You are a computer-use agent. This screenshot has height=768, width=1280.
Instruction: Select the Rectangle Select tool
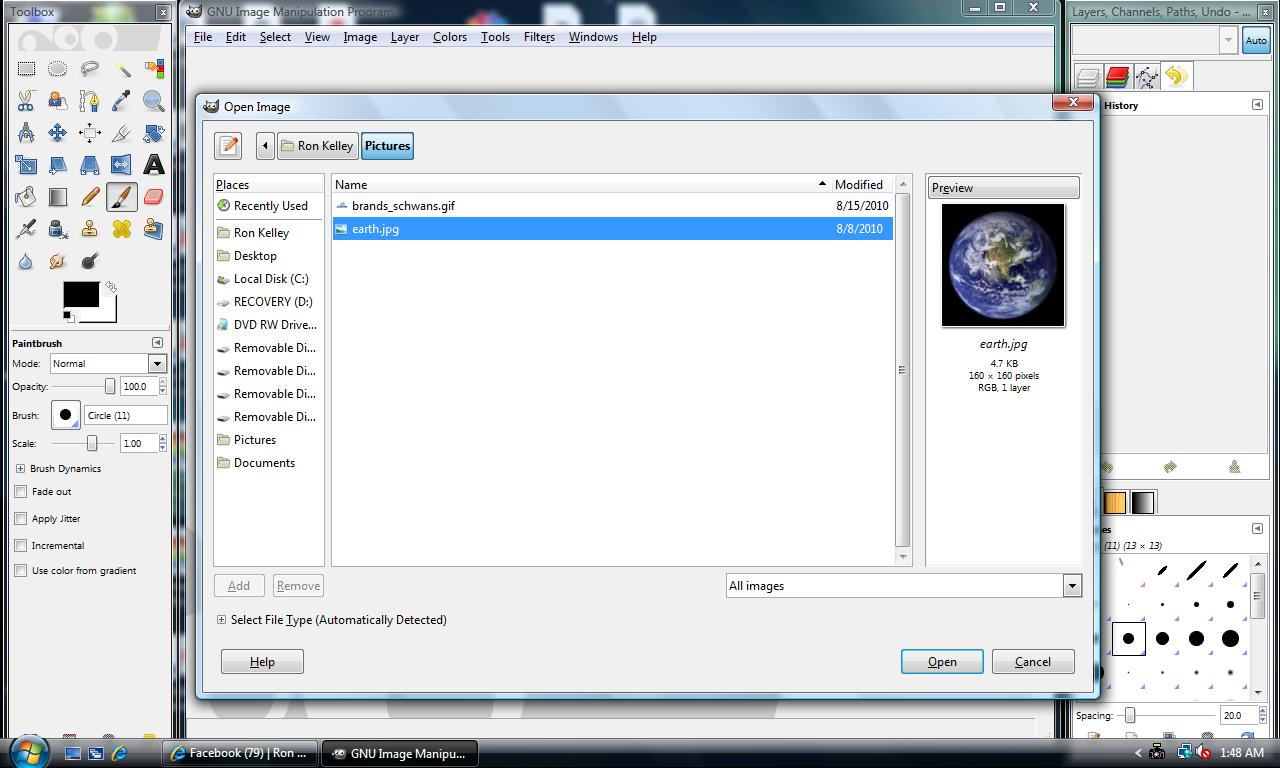pos(26,69)
